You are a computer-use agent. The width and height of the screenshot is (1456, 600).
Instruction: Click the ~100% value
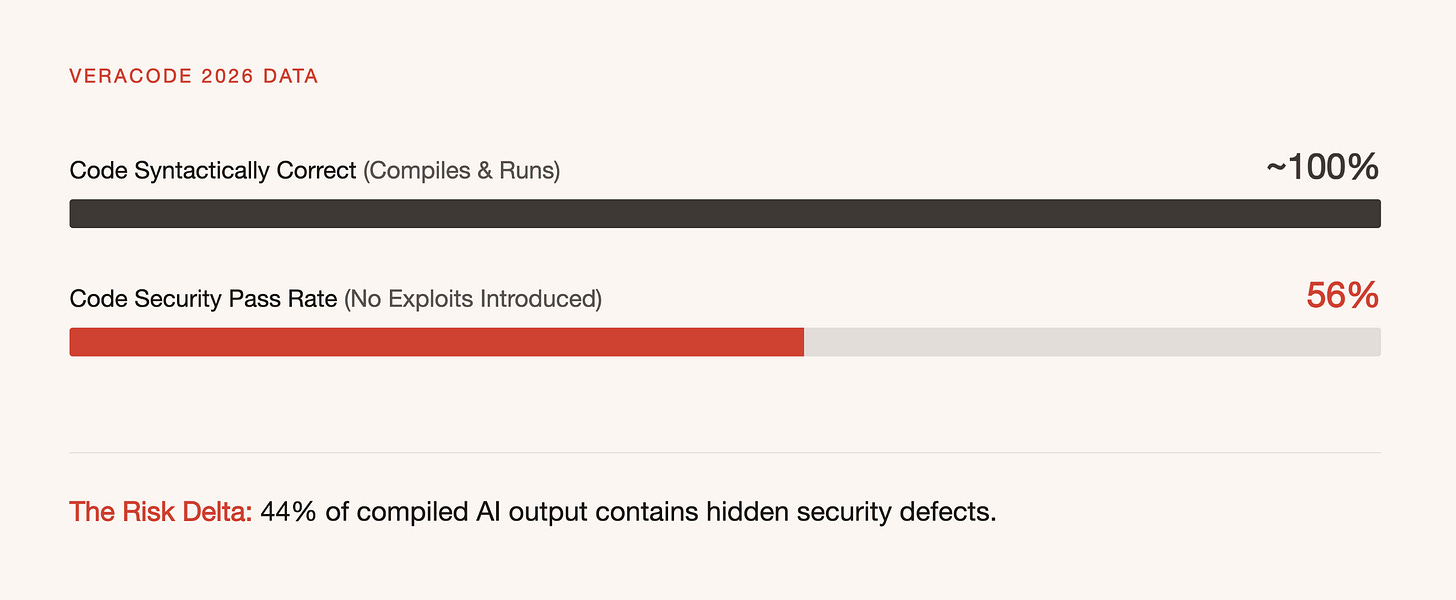tap(1322, 168)
